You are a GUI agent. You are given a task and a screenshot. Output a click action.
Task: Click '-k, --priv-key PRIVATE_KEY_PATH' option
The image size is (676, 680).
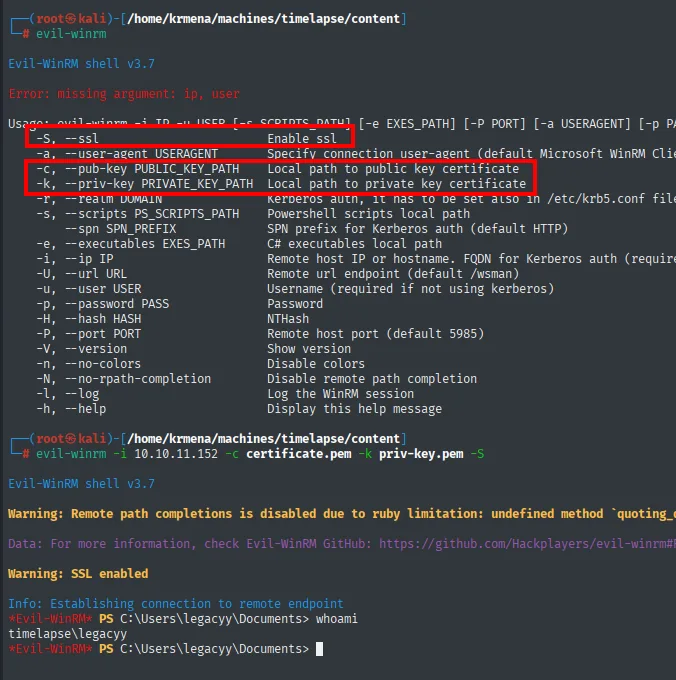pyautogui.click(x=145, y=184)
